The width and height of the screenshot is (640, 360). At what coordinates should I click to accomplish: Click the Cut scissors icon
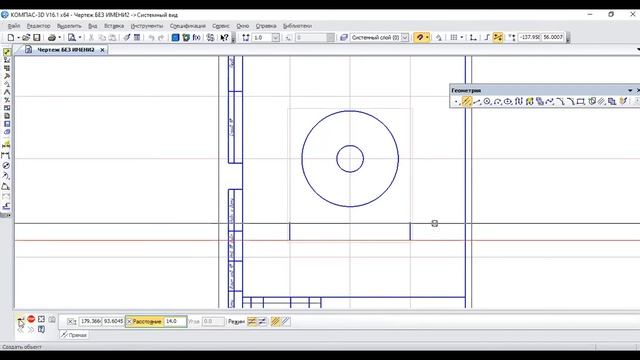(x=91, y=38)
